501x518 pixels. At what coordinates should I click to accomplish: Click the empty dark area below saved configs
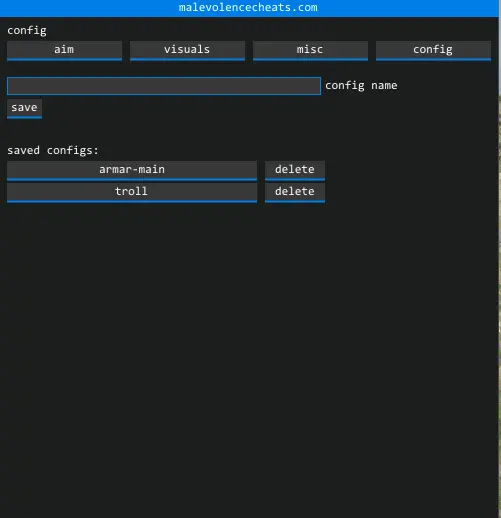(x=249, y=360)
